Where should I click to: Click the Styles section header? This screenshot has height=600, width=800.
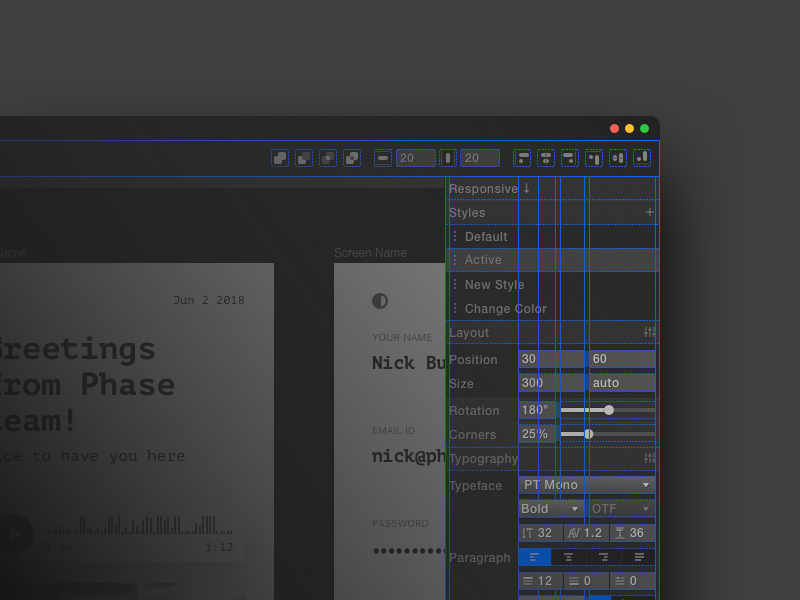[x=553, y=213]
